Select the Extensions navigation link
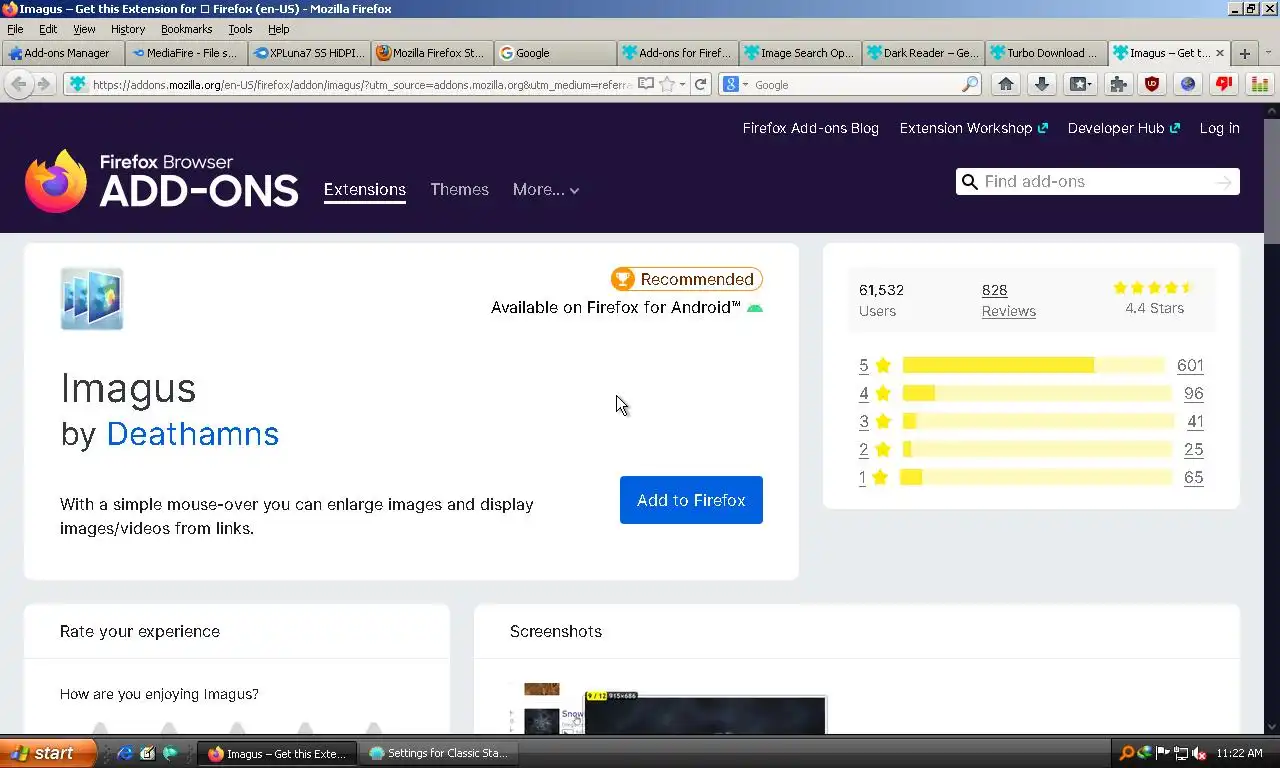This screenshot has height=768, width=1280. (364, 190)
